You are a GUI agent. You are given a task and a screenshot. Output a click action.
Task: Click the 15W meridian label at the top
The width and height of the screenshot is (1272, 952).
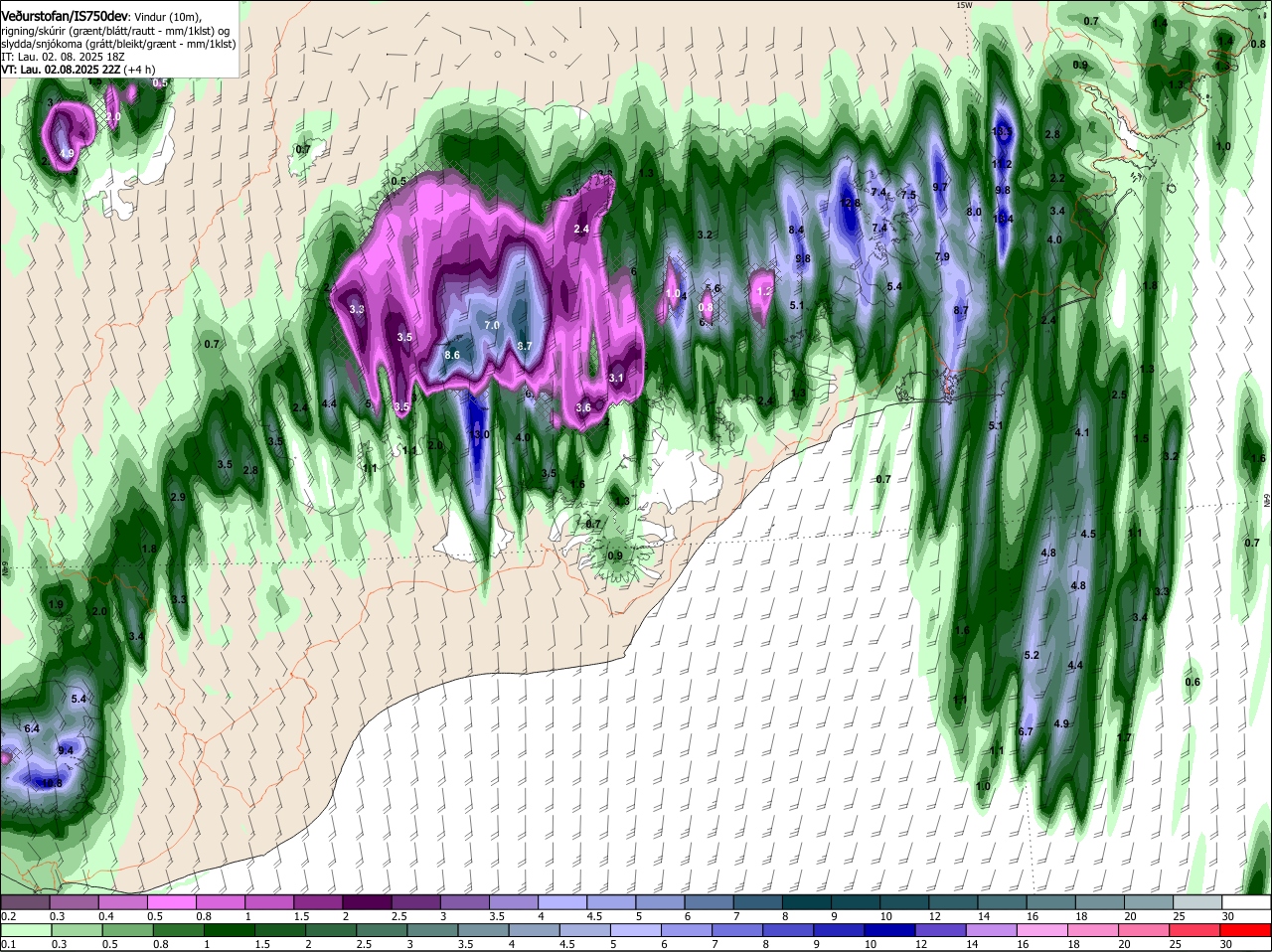pos(962,5)
